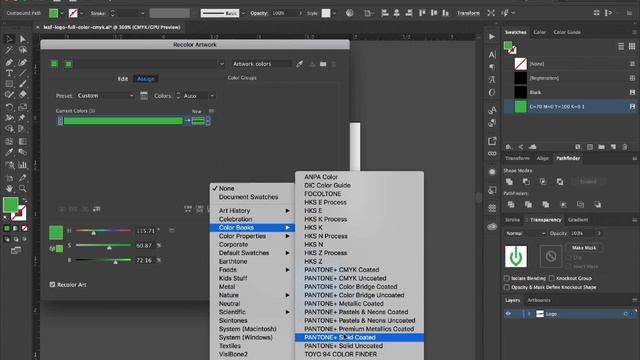Select the Zoom tool

22,188
